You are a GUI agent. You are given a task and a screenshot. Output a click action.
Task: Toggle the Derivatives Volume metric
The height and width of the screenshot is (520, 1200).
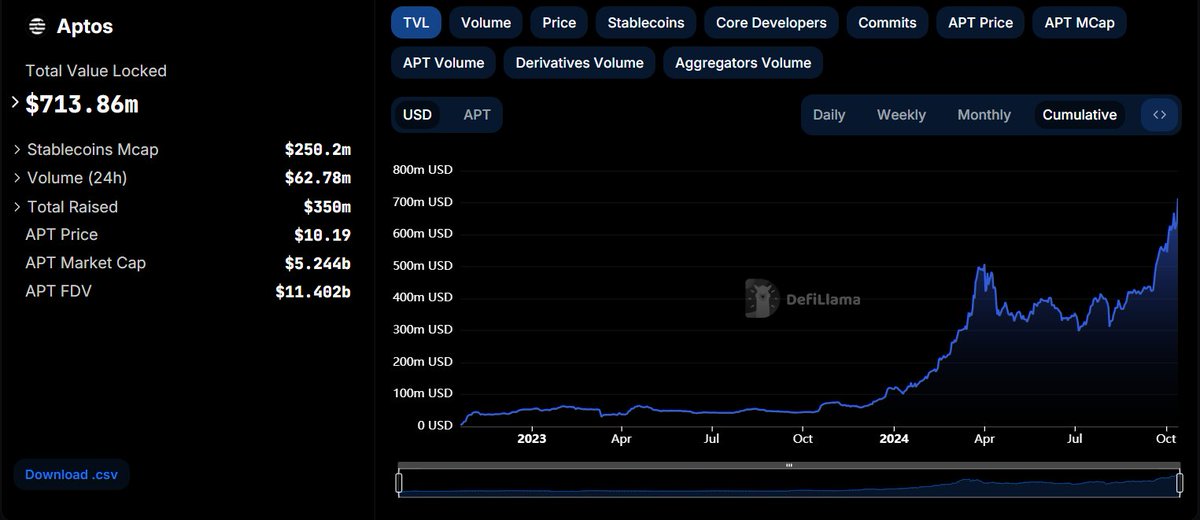[x=579, y=62]
